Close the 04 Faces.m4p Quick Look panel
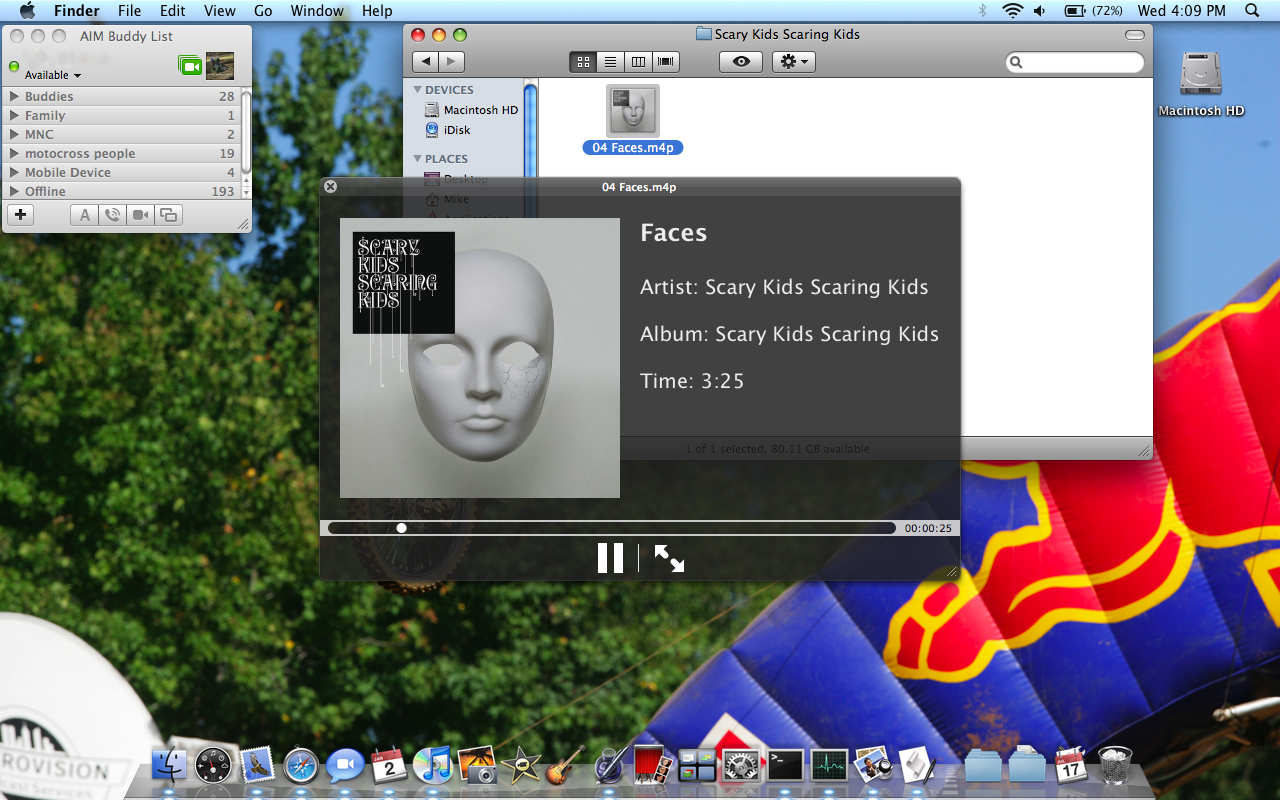The image size is (1280, 800). click(331, 186)
